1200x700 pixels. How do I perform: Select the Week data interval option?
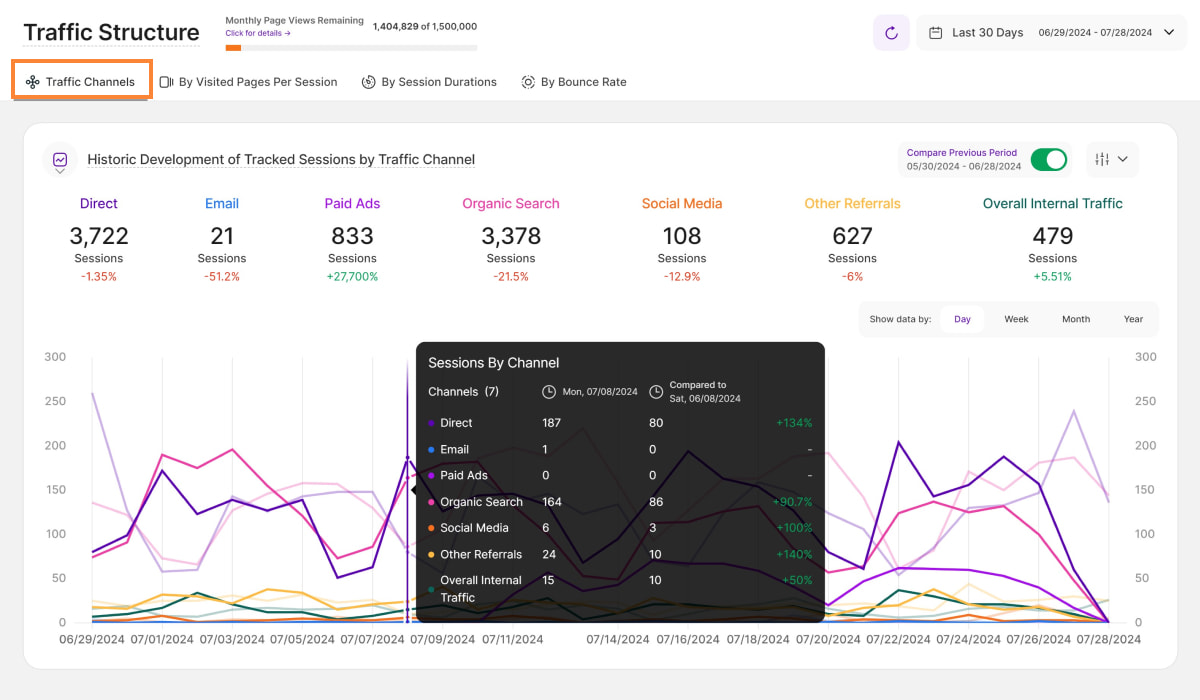pos(1016,318)
